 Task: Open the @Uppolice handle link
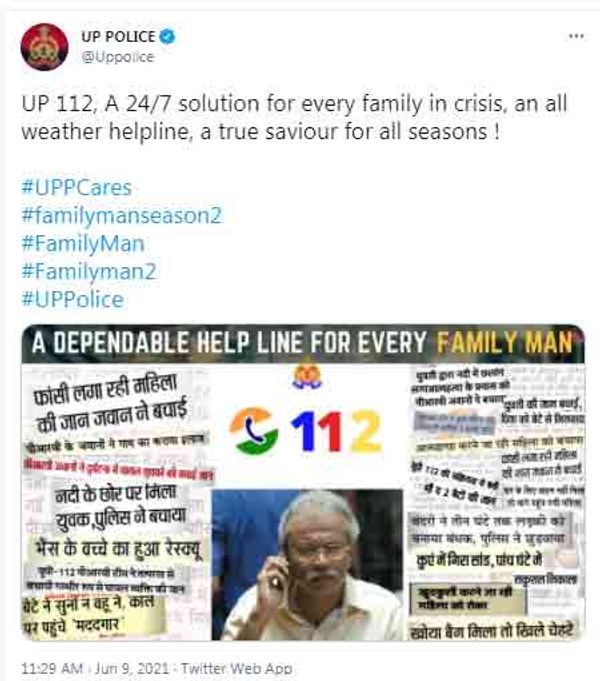[118, 57]
